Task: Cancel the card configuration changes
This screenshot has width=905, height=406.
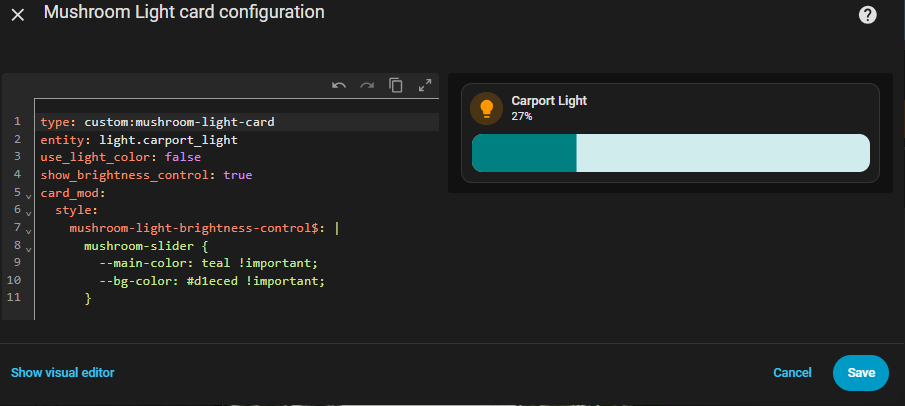Action: point(792,373)
